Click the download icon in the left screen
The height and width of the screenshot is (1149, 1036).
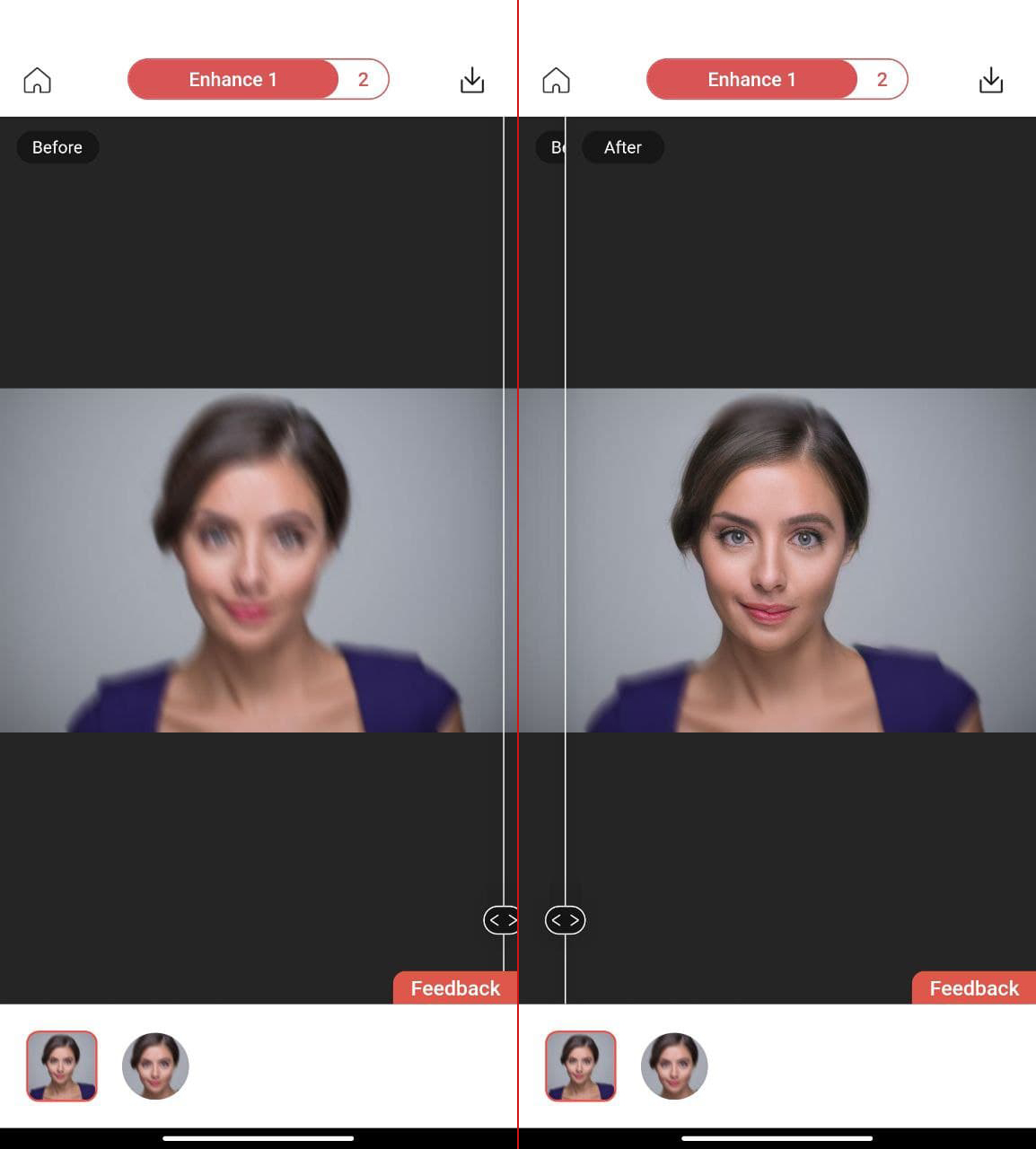[x=472, y=80]
